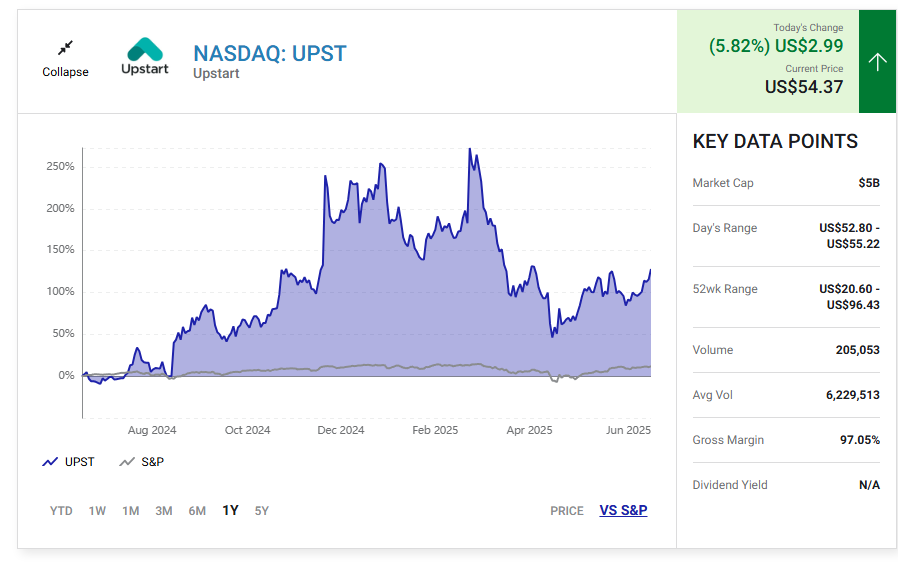Collapse the stock widget via arrows icon
The image size is (898, 562).
click(x=66, y=48)
